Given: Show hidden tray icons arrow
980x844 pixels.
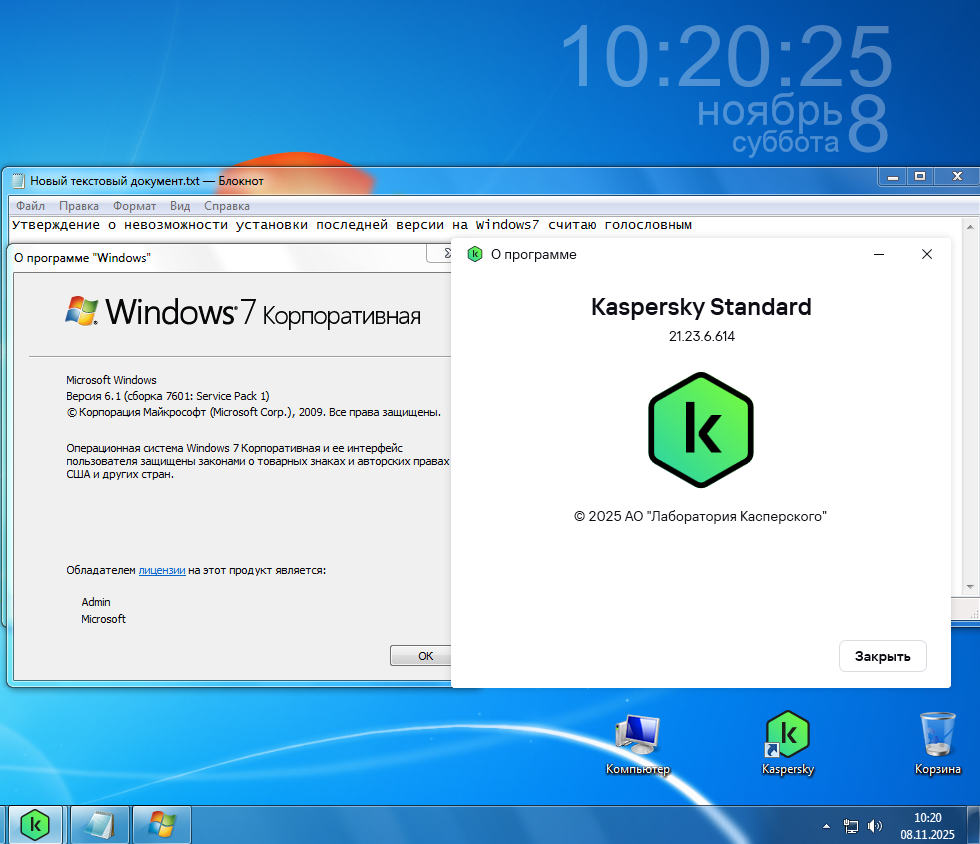Looking at the screenshot, I should (826, 826).
